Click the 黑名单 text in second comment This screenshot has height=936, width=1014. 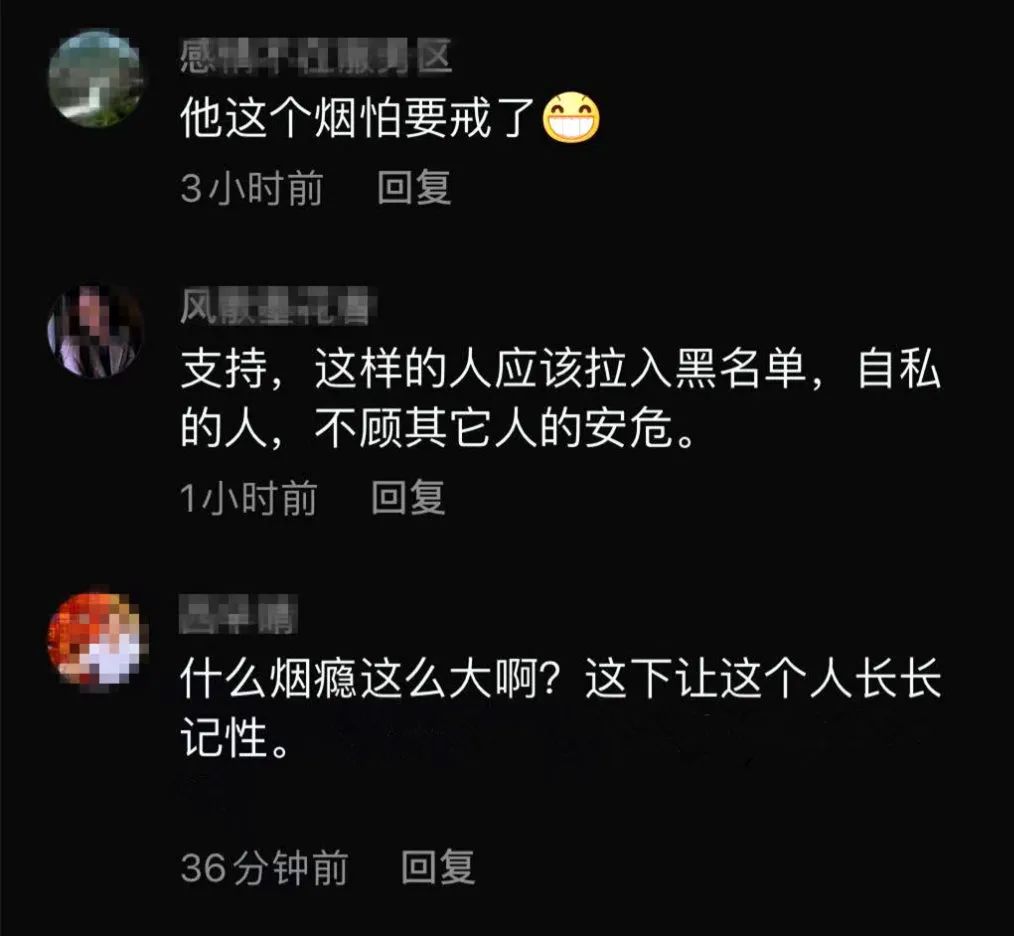[x=741, y=369]
